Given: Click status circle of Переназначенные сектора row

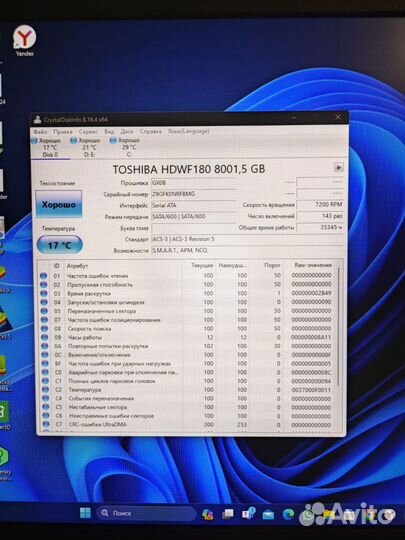Looking at the screenshot, I should (44, 311).
